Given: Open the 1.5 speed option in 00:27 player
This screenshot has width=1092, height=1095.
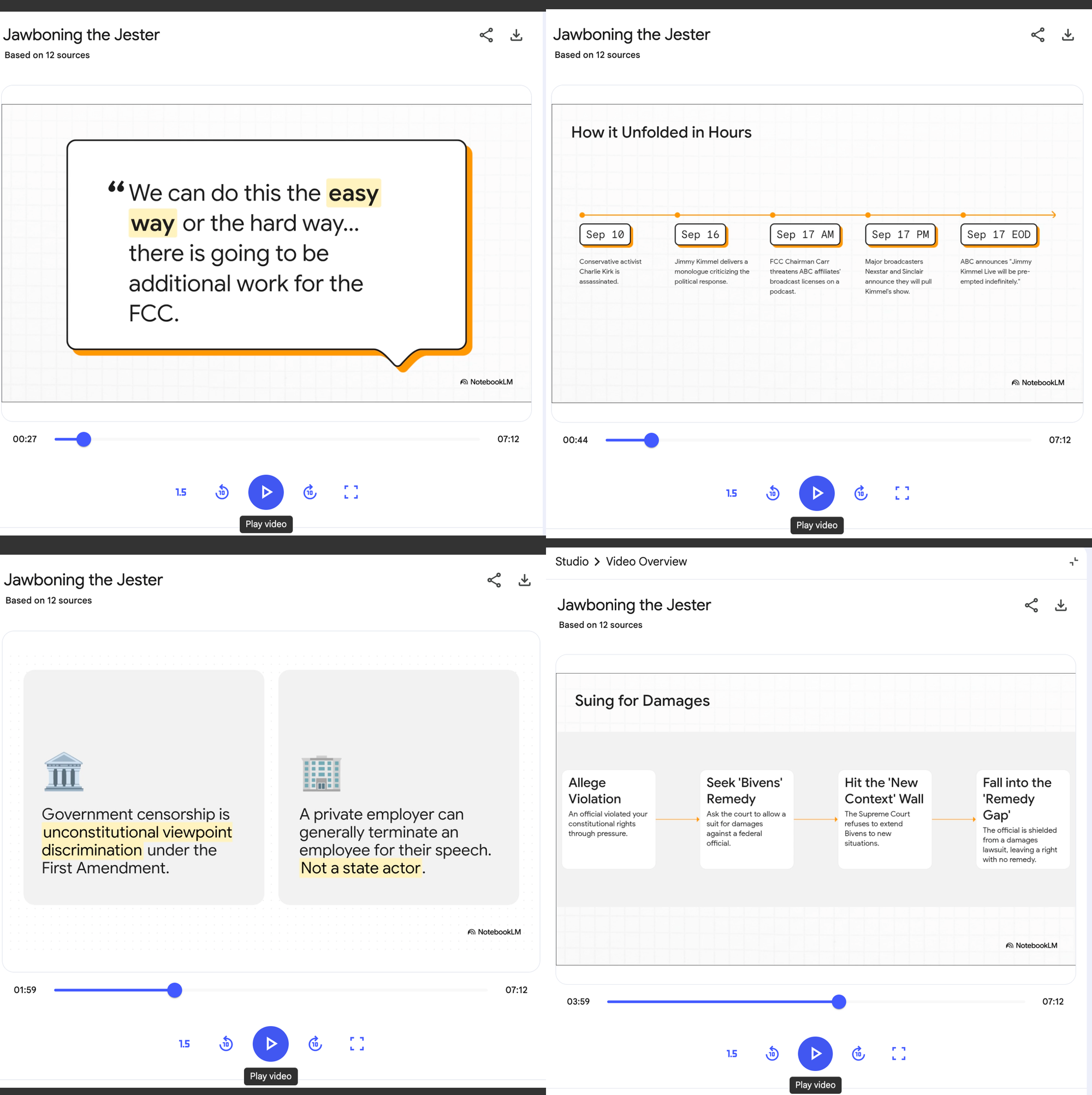Looking at the screenshot, I should coord(181,492).
